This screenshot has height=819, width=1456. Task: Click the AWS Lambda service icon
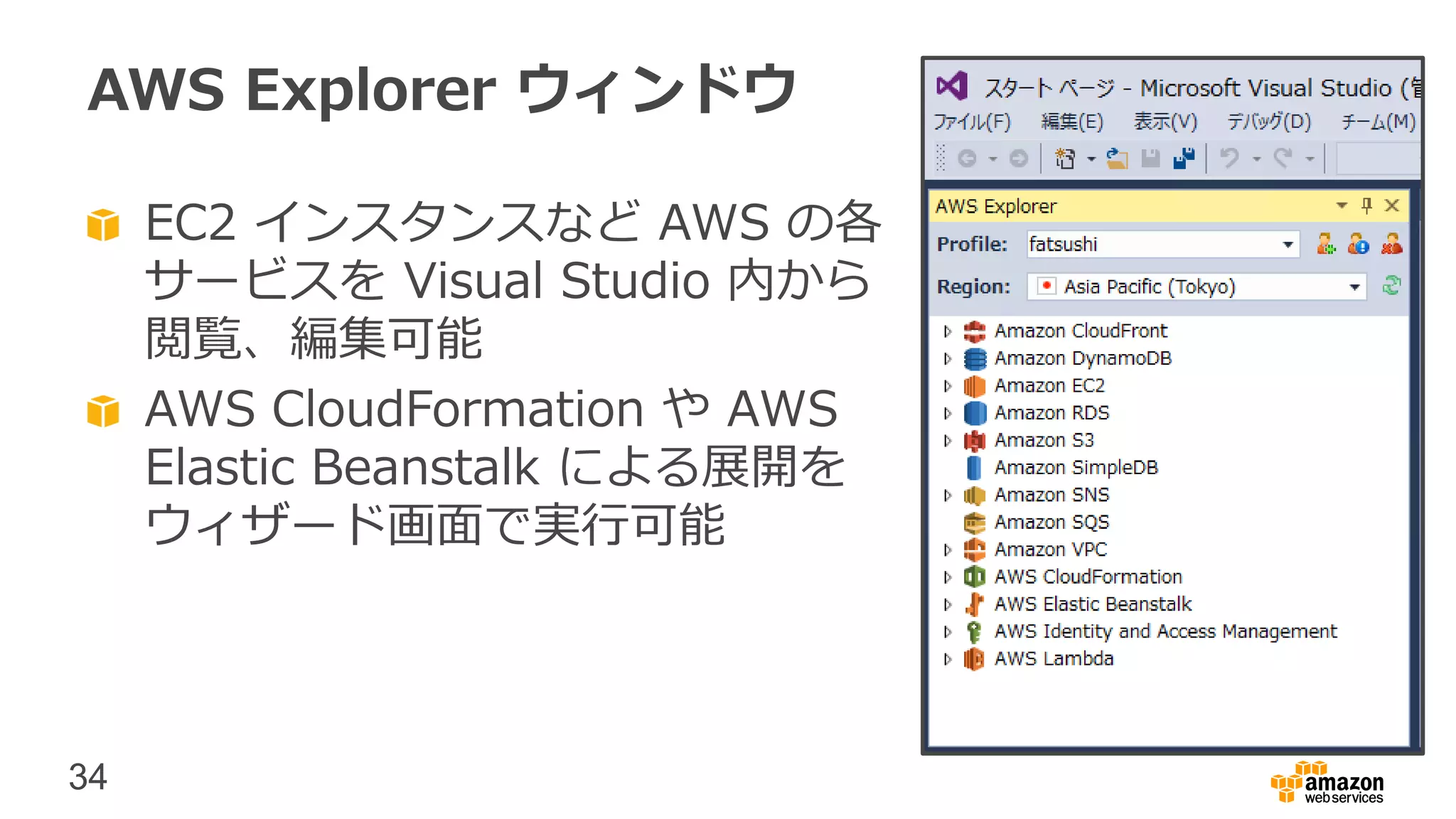pyautogui.click(x=975, y=659)
